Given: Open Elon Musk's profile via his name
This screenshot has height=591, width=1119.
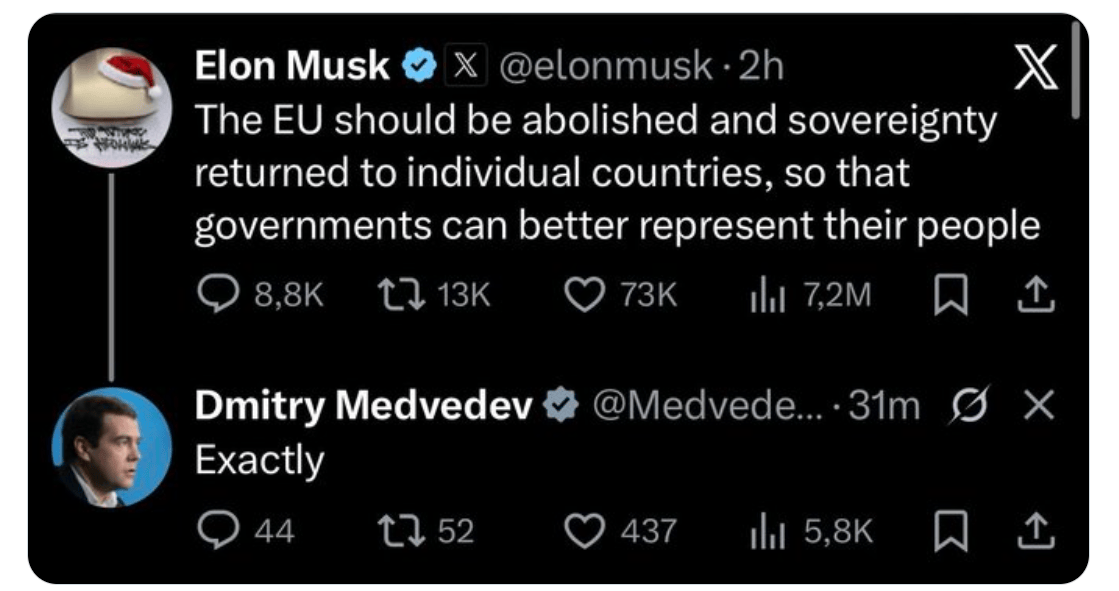Looking at the screenshot, I should (291, 67).
